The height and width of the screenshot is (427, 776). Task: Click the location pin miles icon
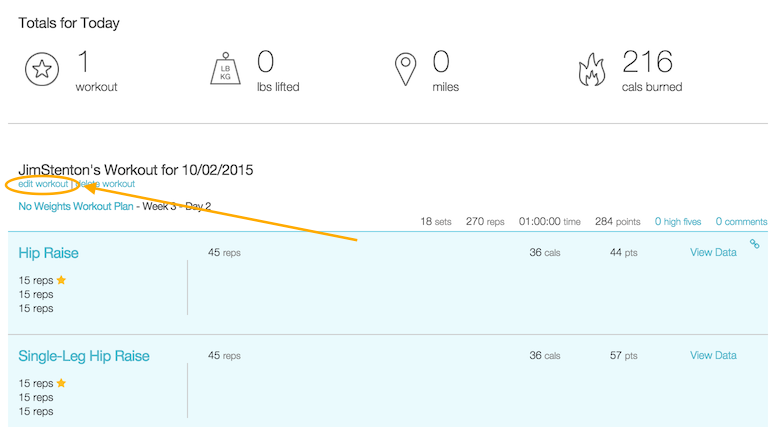pos(405,69)
